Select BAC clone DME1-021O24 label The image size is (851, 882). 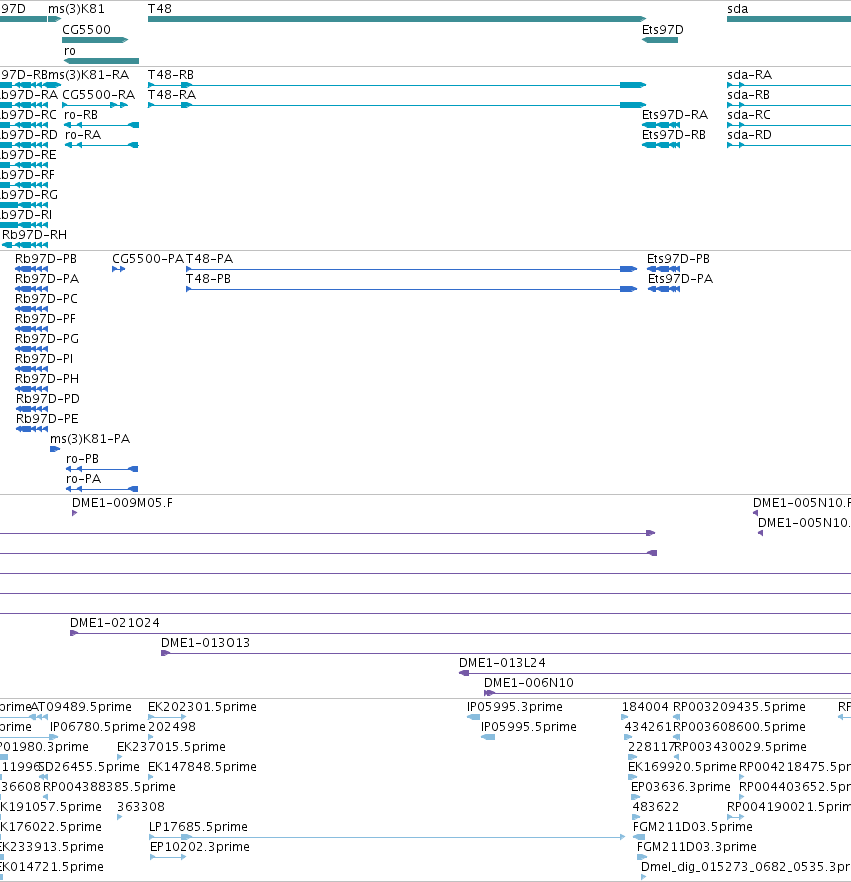coord(115,623)
